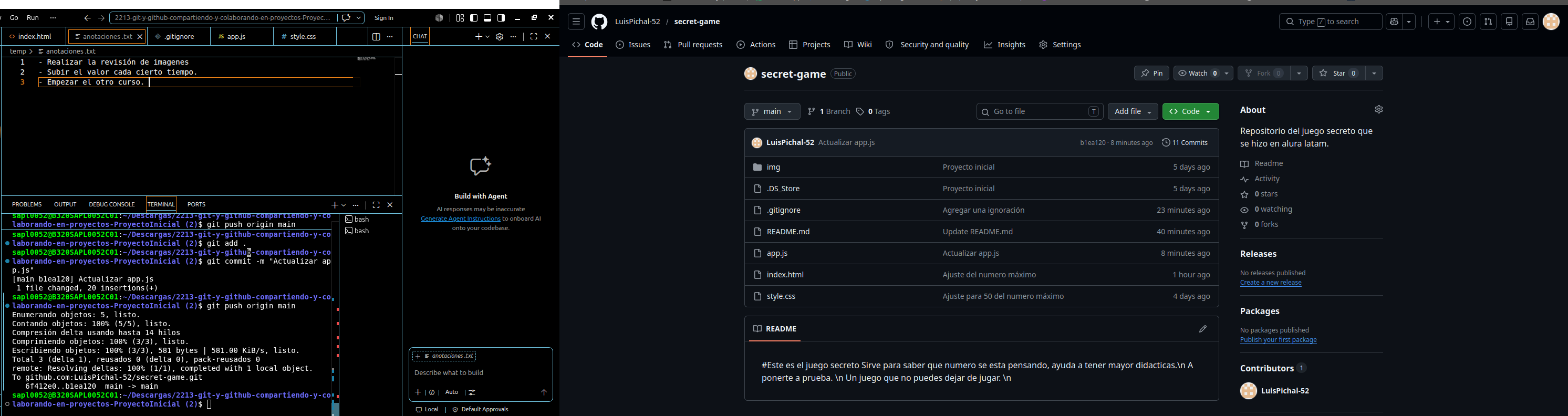Click the VS Code customize layout icon
This screenshot has height=416, width=1568.
[460, 18]
